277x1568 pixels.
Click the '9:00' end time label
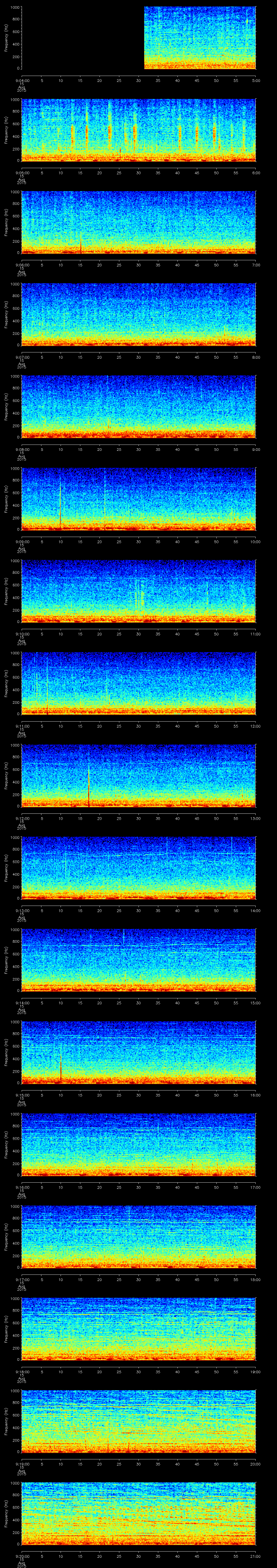coord(256,449)
